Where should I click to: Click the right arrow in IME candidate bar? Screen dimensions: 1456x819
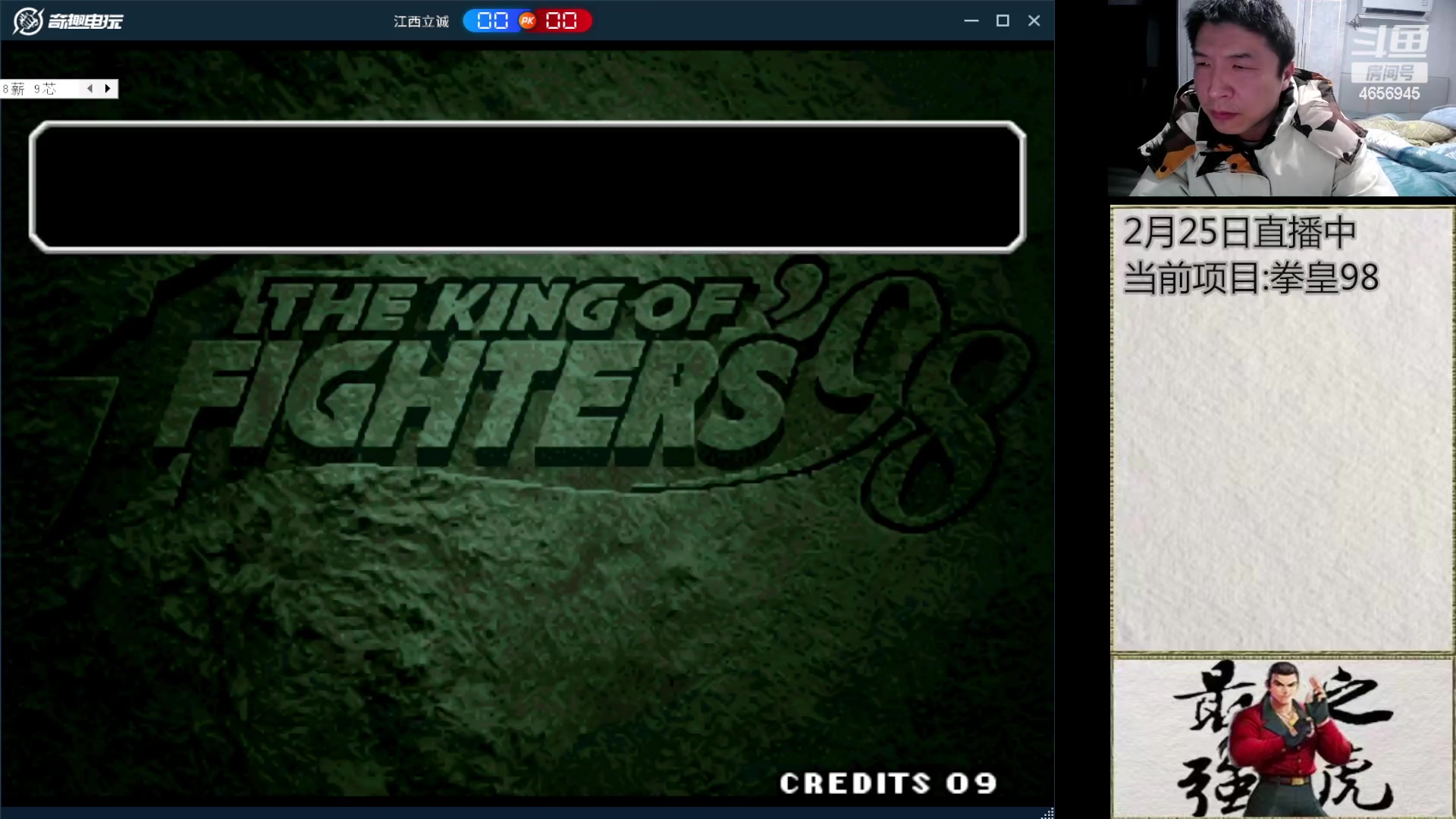click(x=108, y=89)
